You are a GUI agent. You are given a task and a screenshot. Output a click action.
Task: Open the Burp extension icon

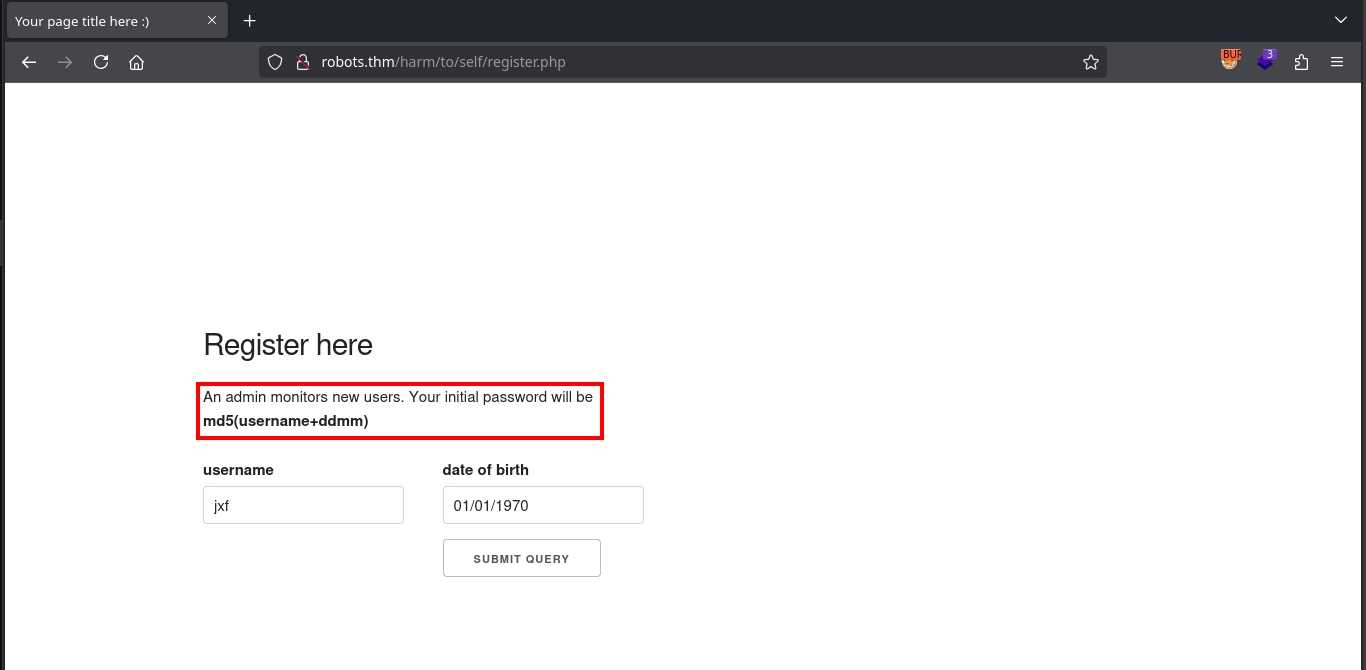1229,61
